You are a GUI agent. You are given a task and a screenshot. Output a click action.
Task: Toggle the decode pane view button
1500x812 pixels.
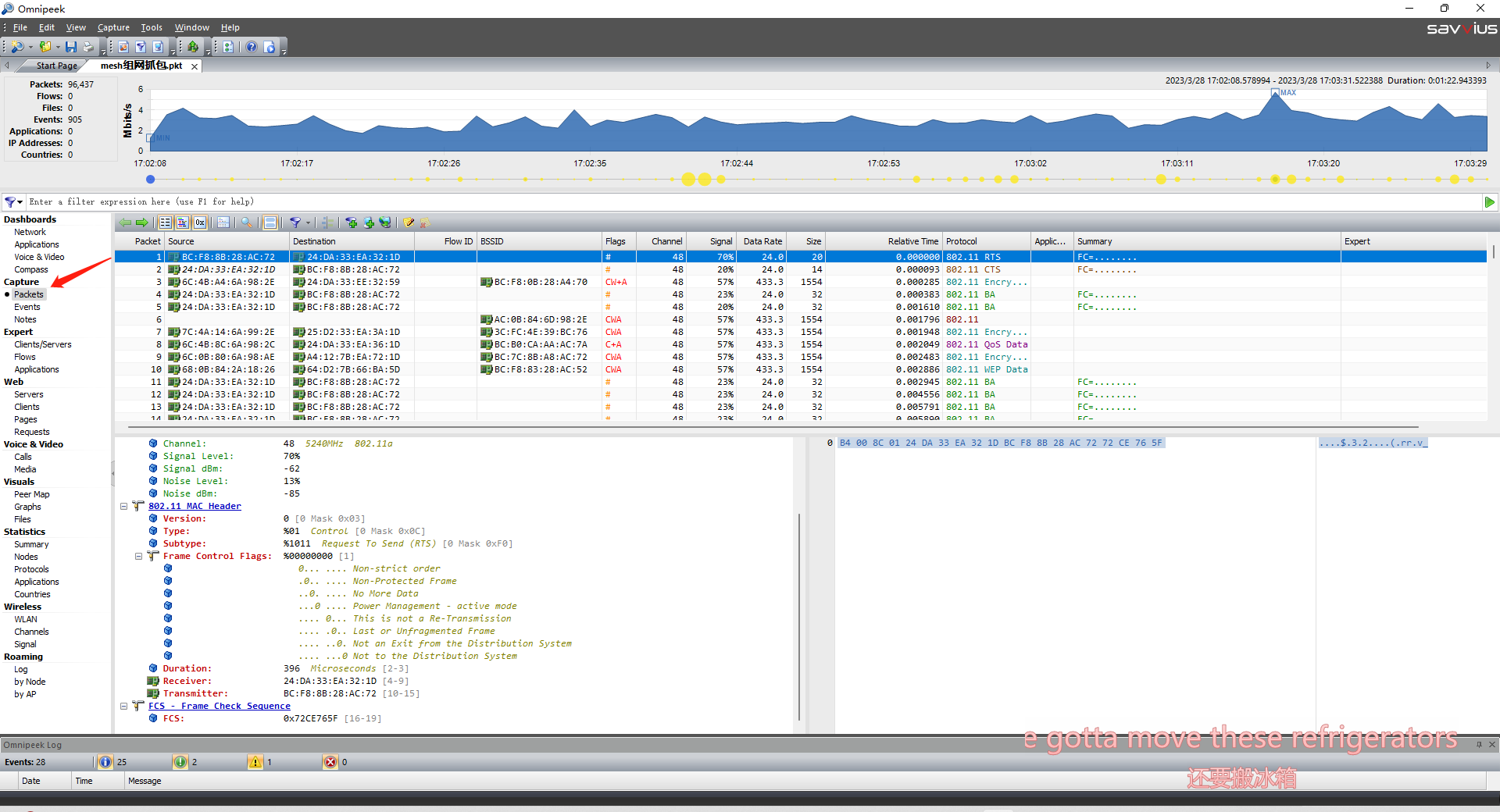point(183,223)
